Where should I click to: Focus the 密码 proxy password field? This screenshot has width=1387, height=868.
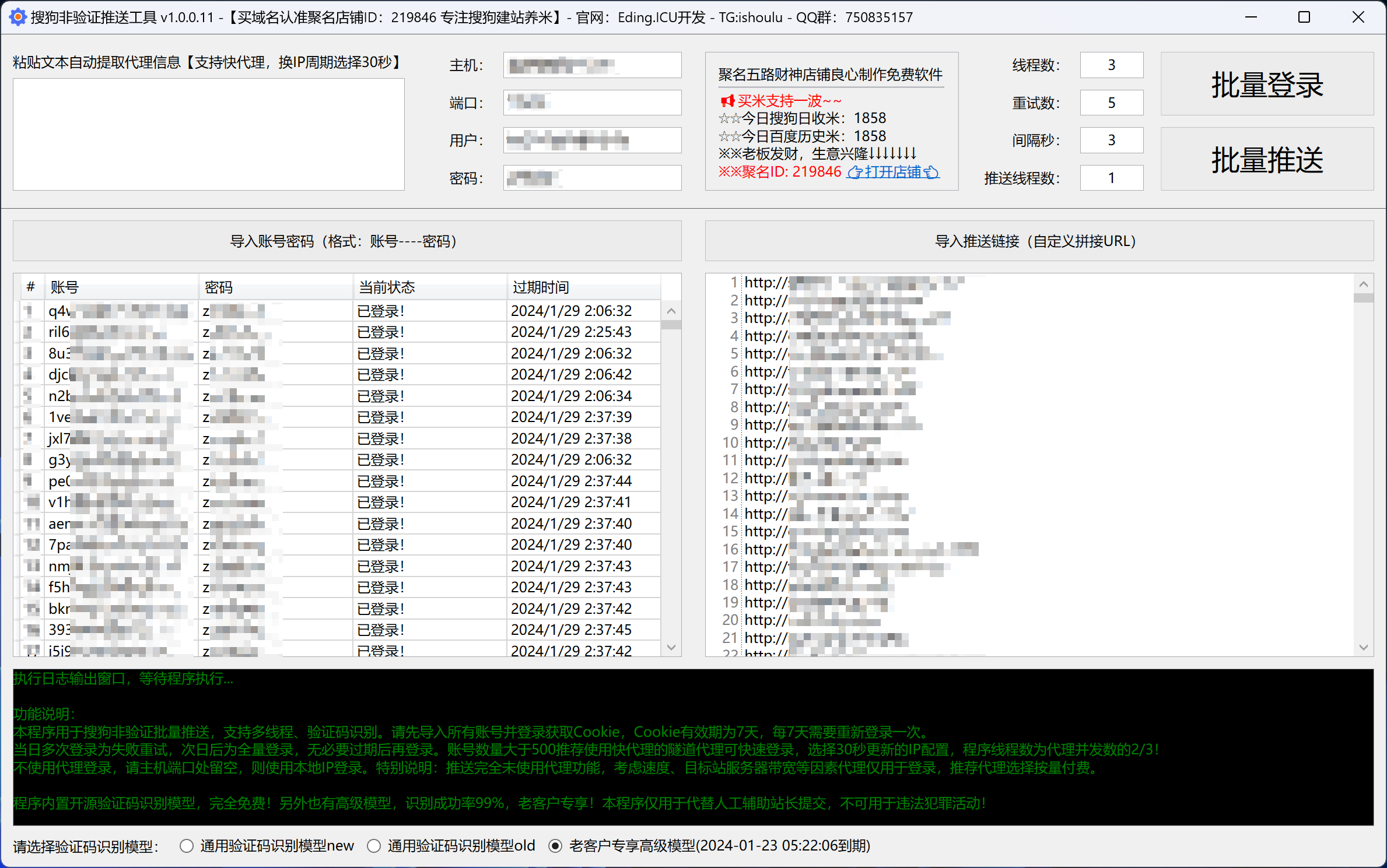[592, 178]
